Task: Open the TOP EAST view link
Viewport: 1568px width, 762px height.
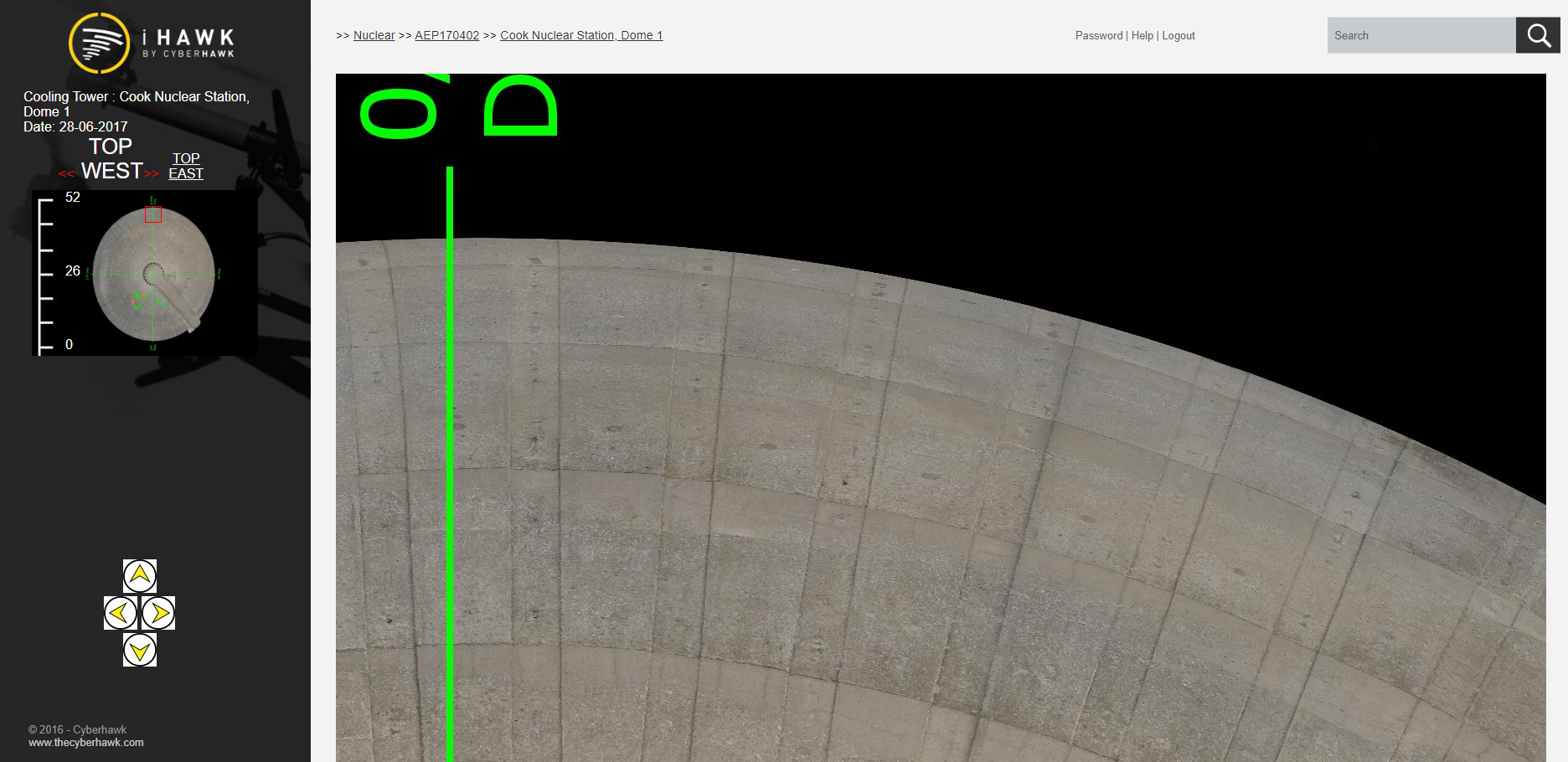Action: (x=186, y=166)
